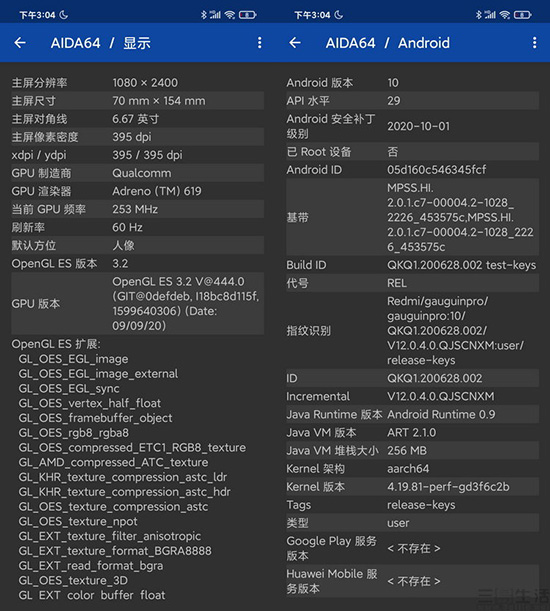The height and width of the screenshot is (611, 550).
Task: Open overflow menu on Android screen
Action: click(534, 43)
